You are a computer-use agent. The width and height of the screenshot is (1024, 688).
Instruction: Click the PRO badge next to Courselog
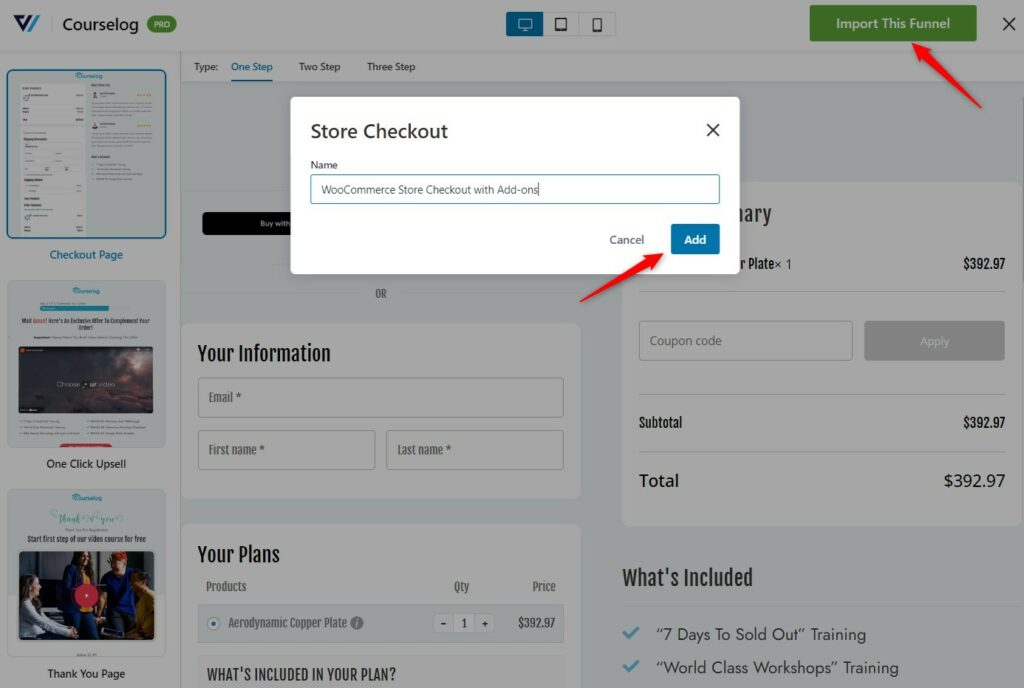pos(161,24)
